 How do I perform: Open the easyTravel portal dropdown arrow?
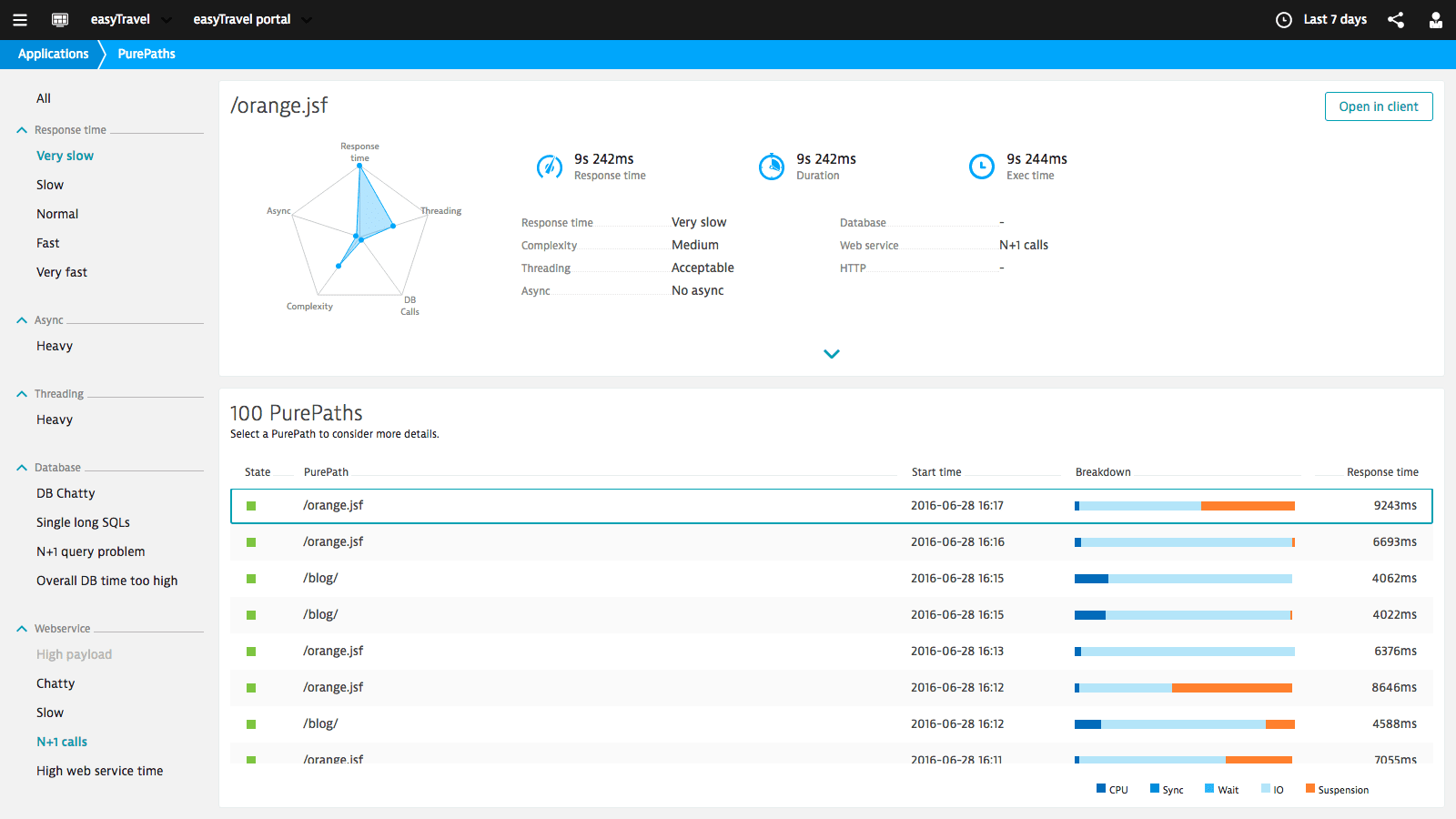(x=307, y=20)
